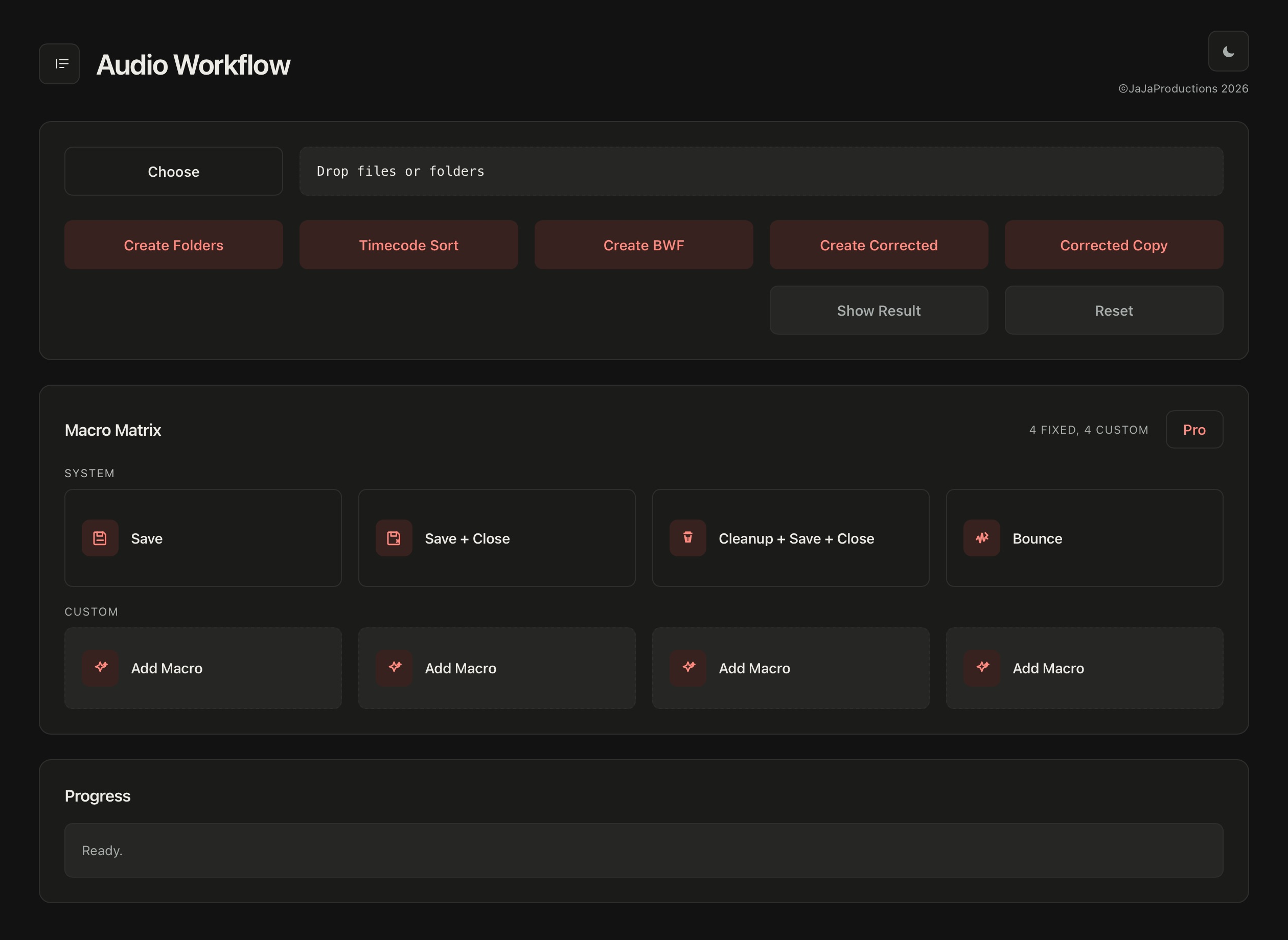The image size is (1288, 940).
Task: Add a custom macro in the fourth slot
Action: click(x=1084, y=668)
